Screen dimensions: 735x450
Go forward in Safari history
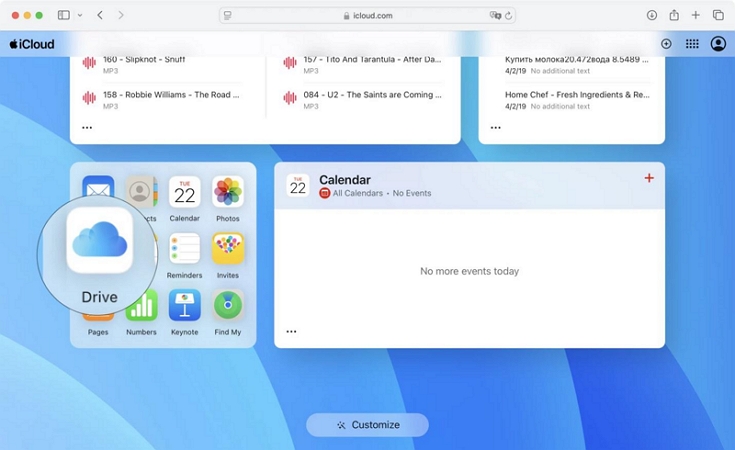click(121, 15)
